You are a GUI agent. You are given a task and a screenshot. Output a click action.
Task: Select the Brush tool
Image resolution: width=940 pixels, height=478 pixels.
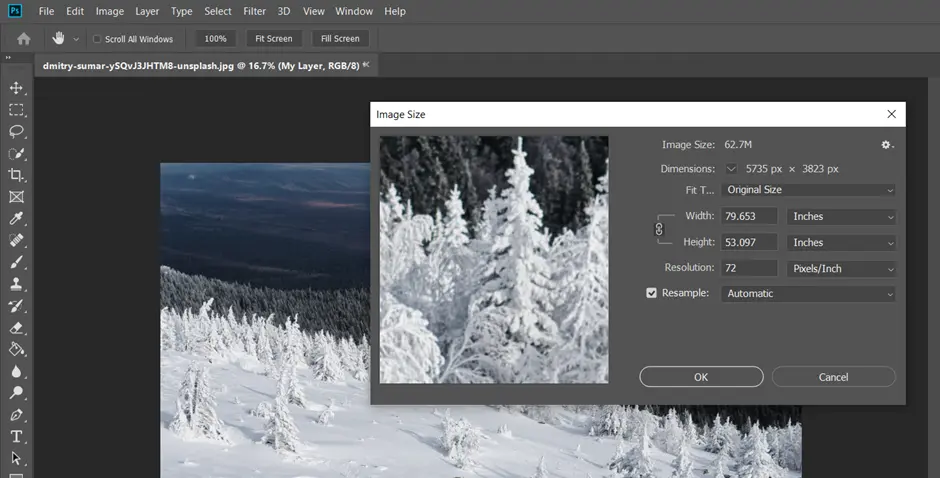tap(16, 262)
